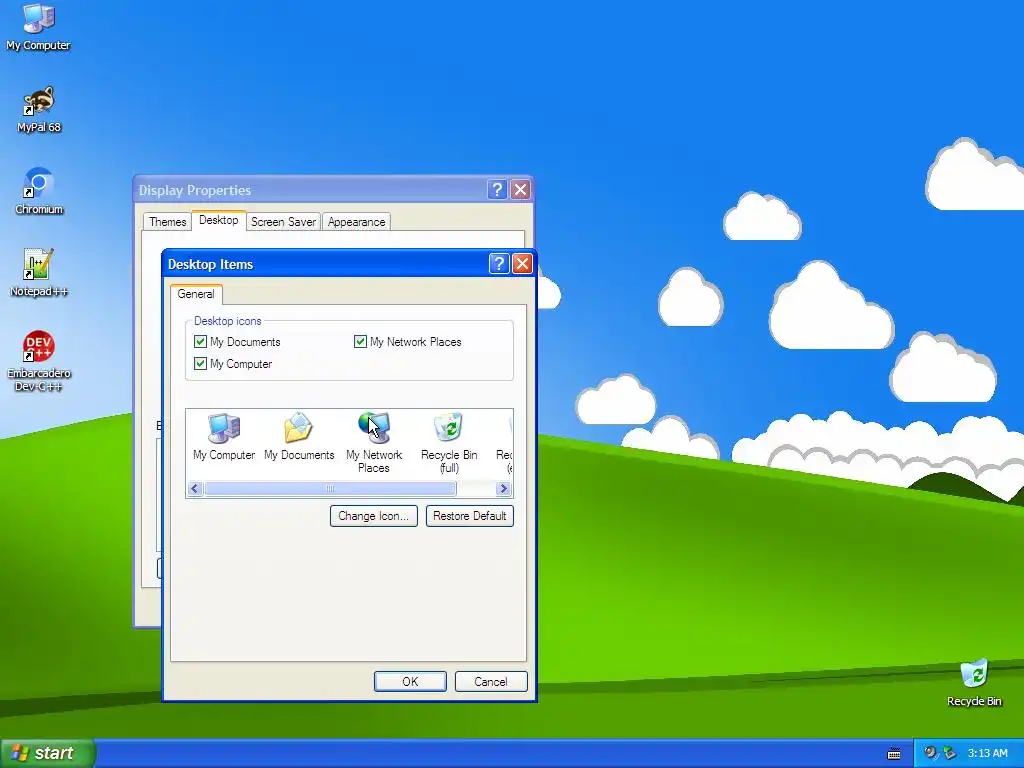Open Chromium desktop shortcut
Image resolution: width=1024 pixels, height=768 pixels.
tap(39, 191)
